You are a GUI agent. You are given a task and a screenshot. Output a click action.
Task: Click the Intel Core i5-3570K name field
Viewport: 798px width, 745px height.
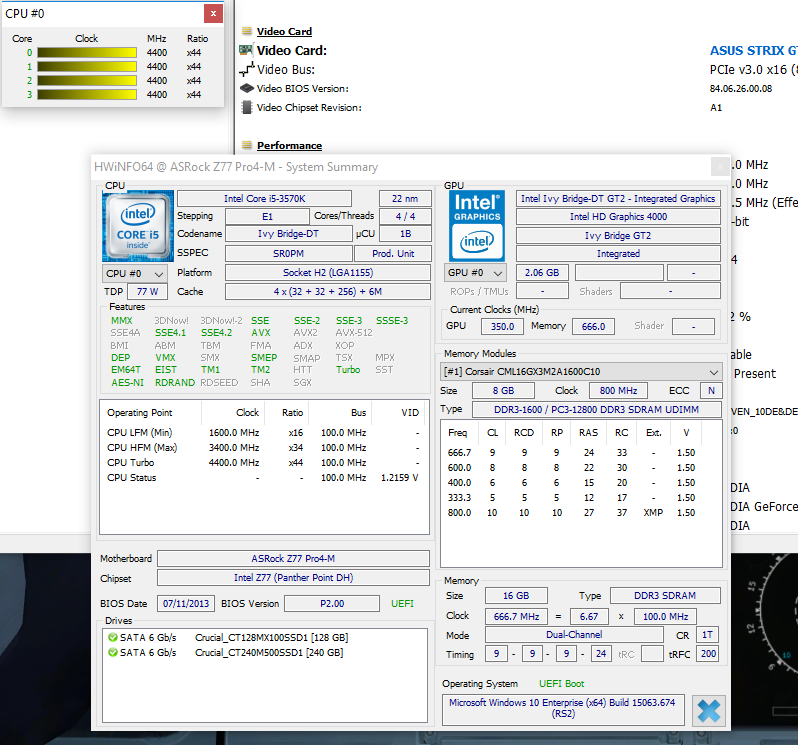pos(264,198)
